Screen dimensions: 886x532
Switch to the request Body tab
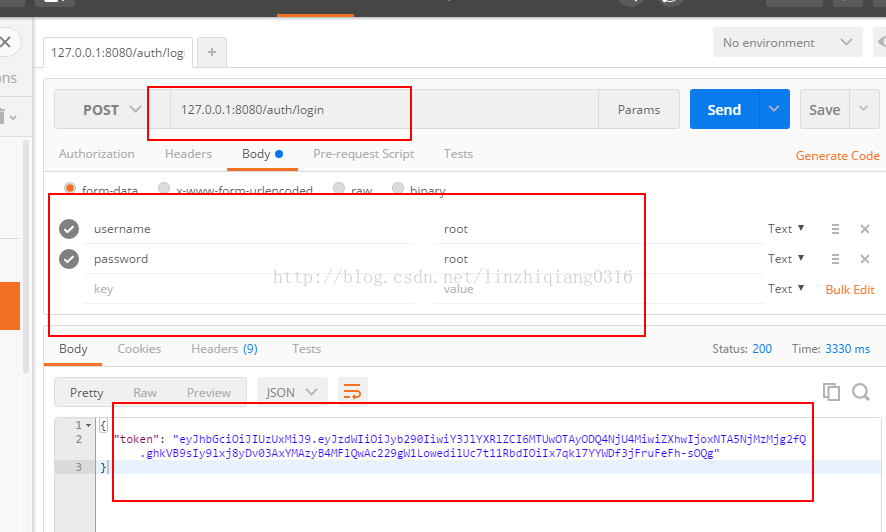tap(262, 154)
